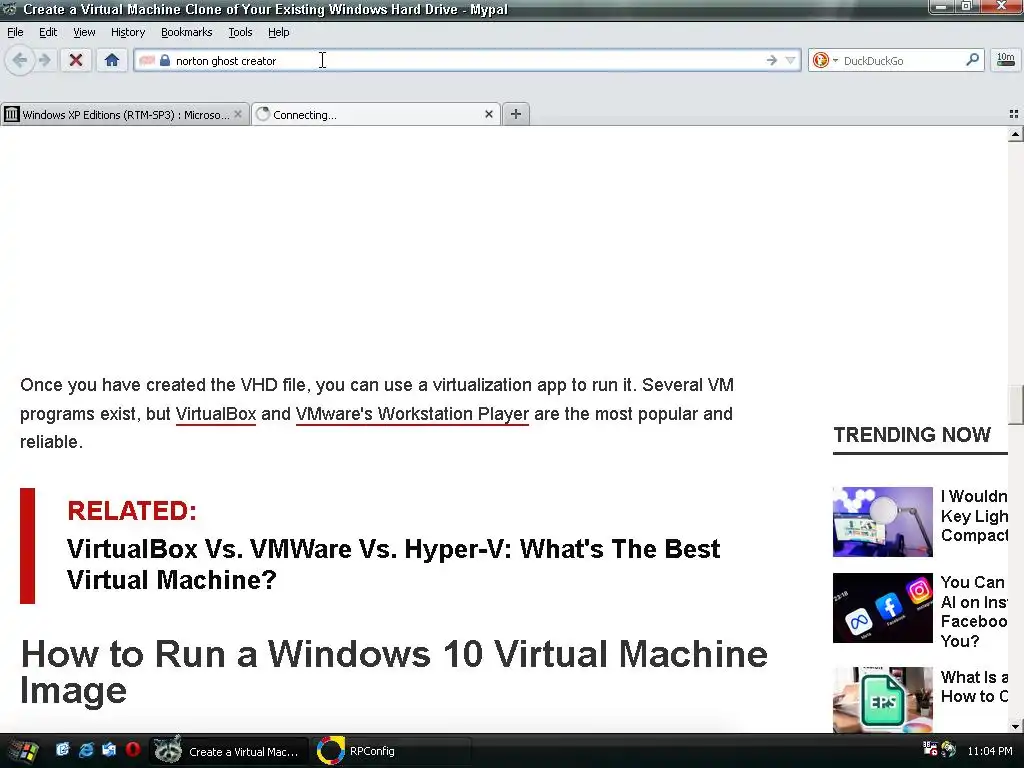Launch Internet Explorer from quick launch

(86, 750)
